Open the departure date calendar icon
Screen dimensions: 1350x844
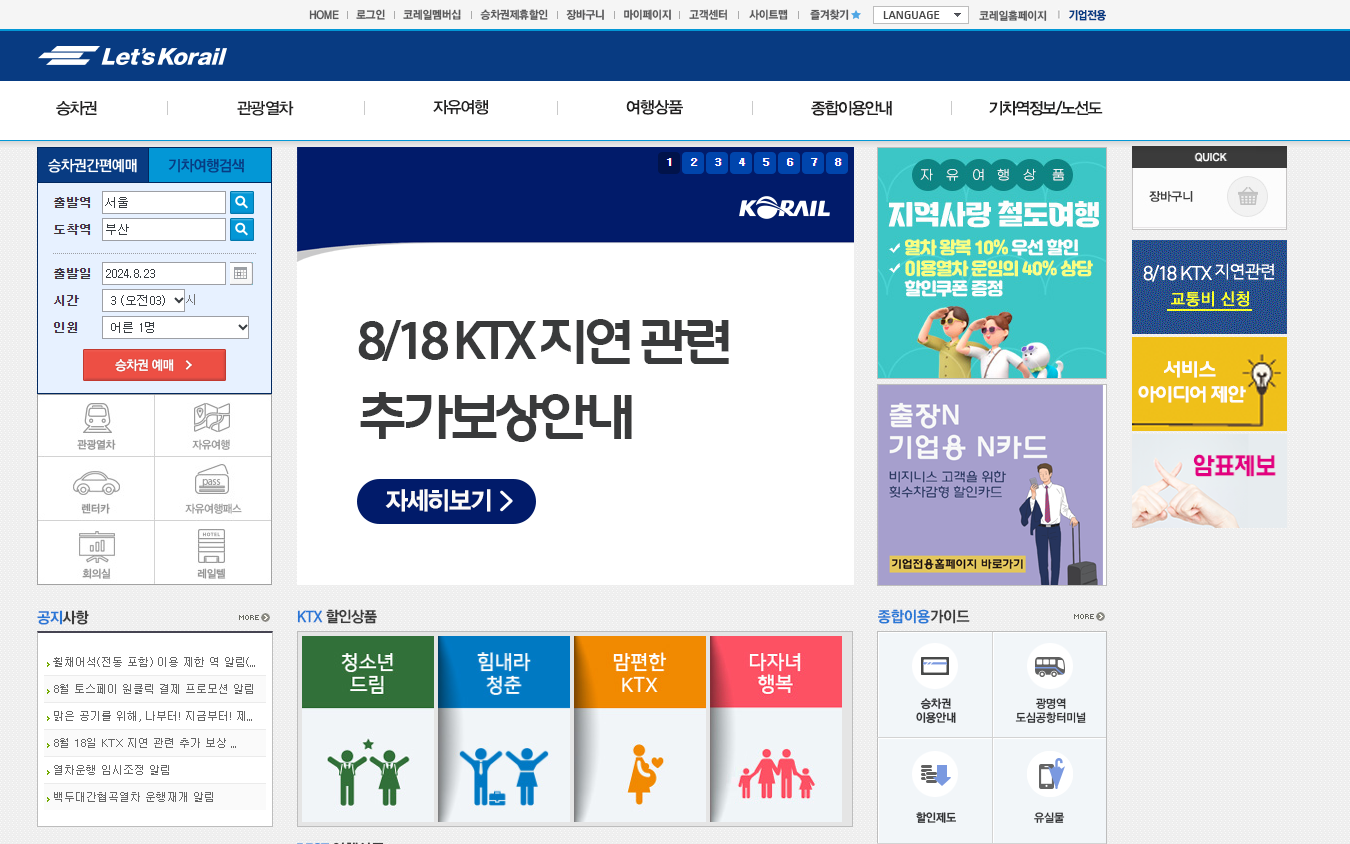click(241, 273)
